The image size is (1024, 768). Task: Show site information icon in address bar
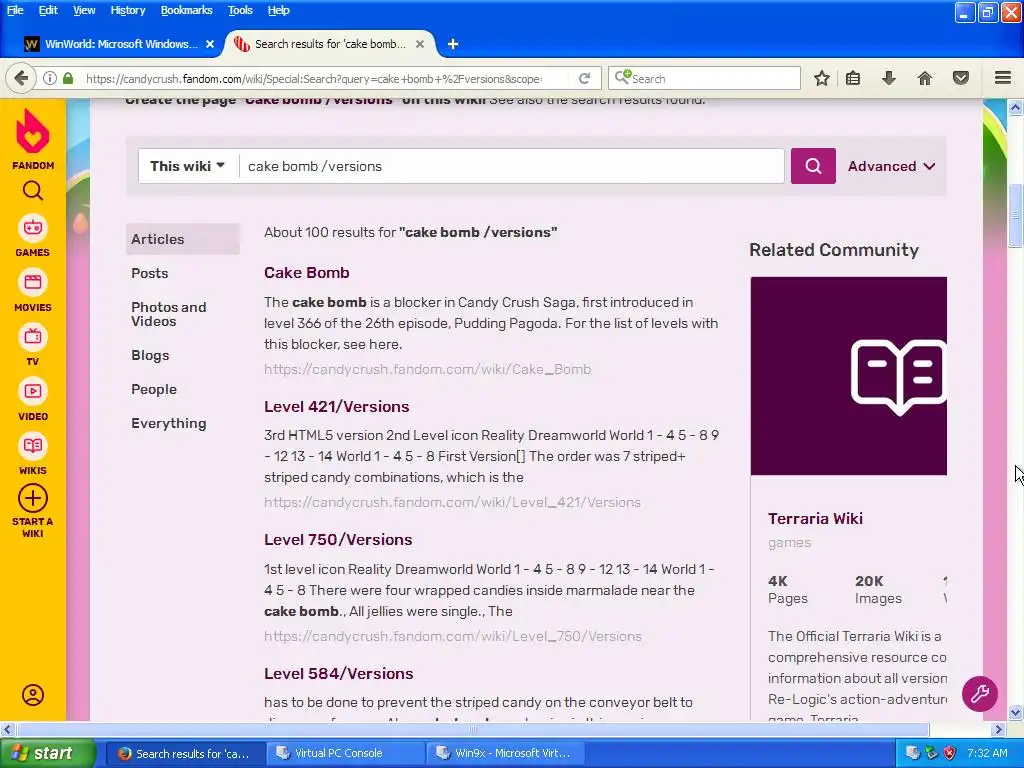pyautogui.click(x=50, y=78)
